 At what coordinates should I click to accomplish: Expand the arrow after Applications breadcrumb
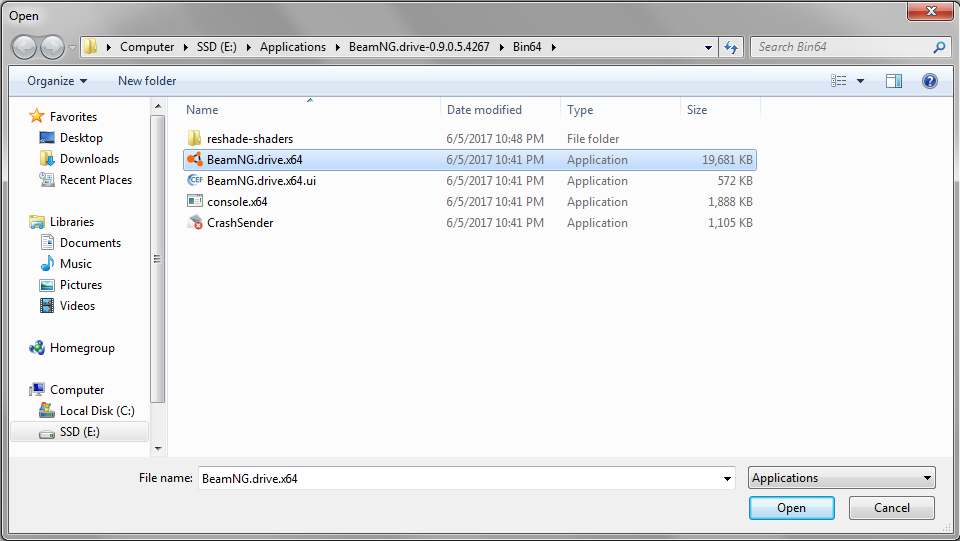click(x=337, y=47)
